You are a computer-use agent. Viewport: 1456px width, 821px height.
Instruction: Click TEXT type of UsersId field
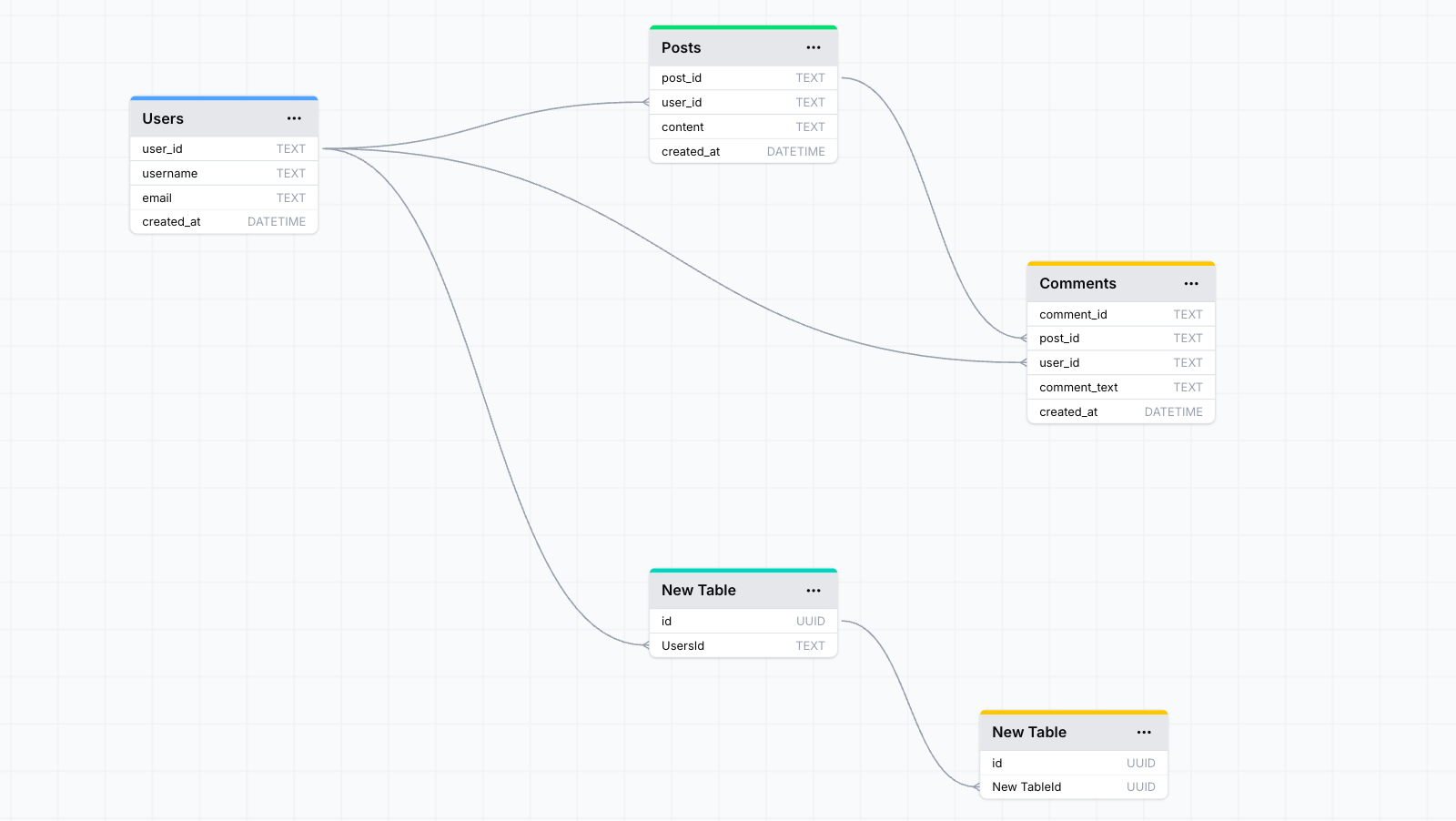click(x=811, y=645)
